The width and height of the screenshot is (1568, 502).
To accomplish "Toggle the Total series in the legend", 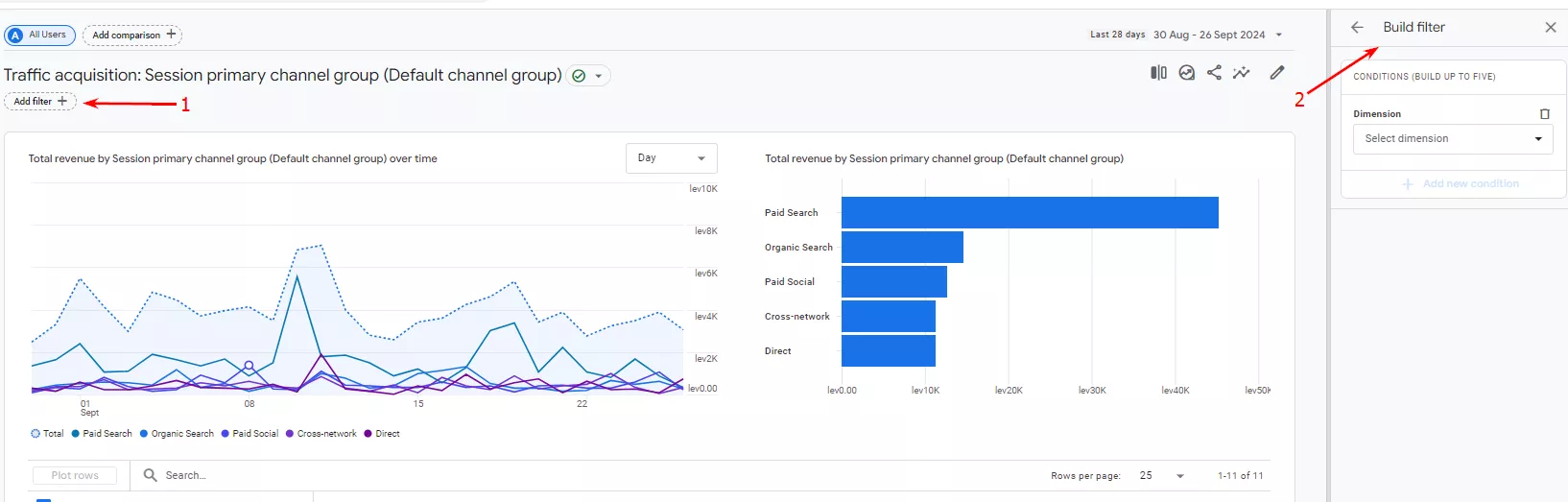I will pyautogui.click(x=47, y=434).
